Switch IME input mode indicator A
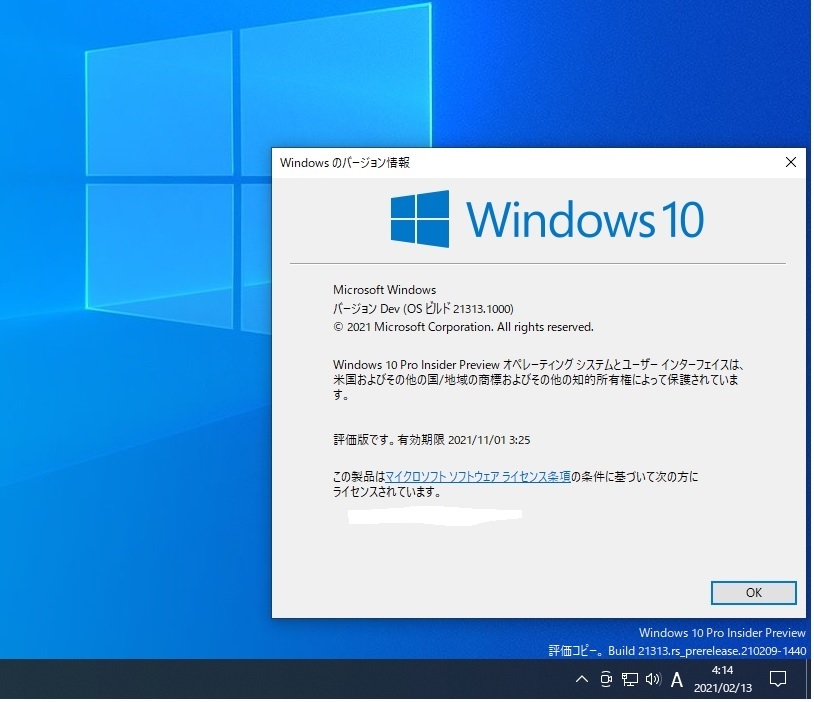 pyautogui.click(x=676, y=679)
